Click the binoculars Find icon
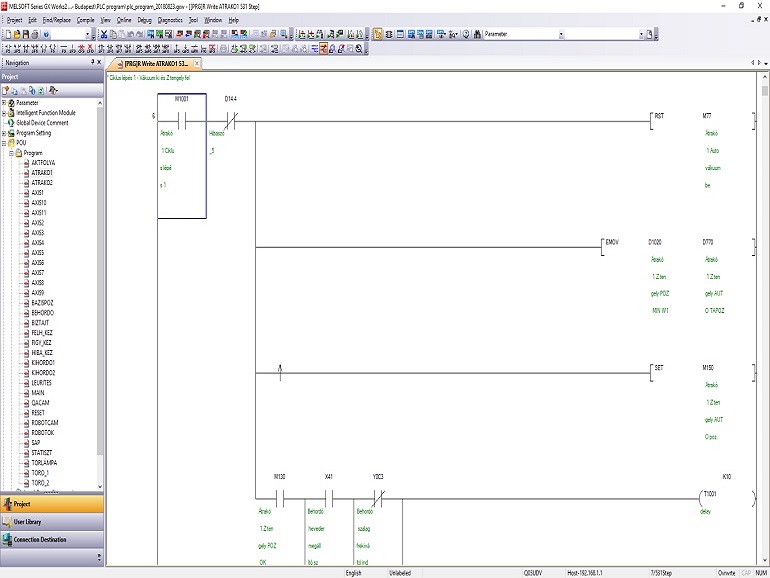770x578 pixels. [477, 34]
